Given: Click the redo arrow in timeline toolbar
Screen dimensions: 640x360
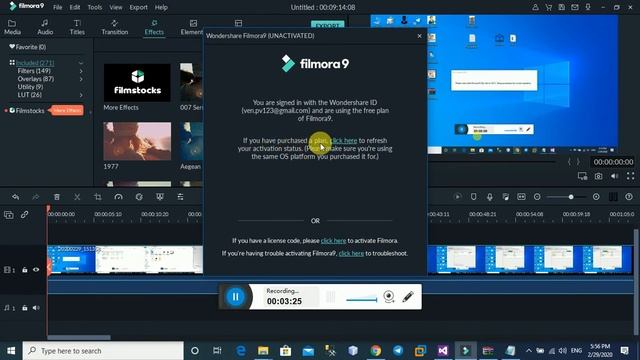Looking at the screenshot, I should click(x=36, y=197).
